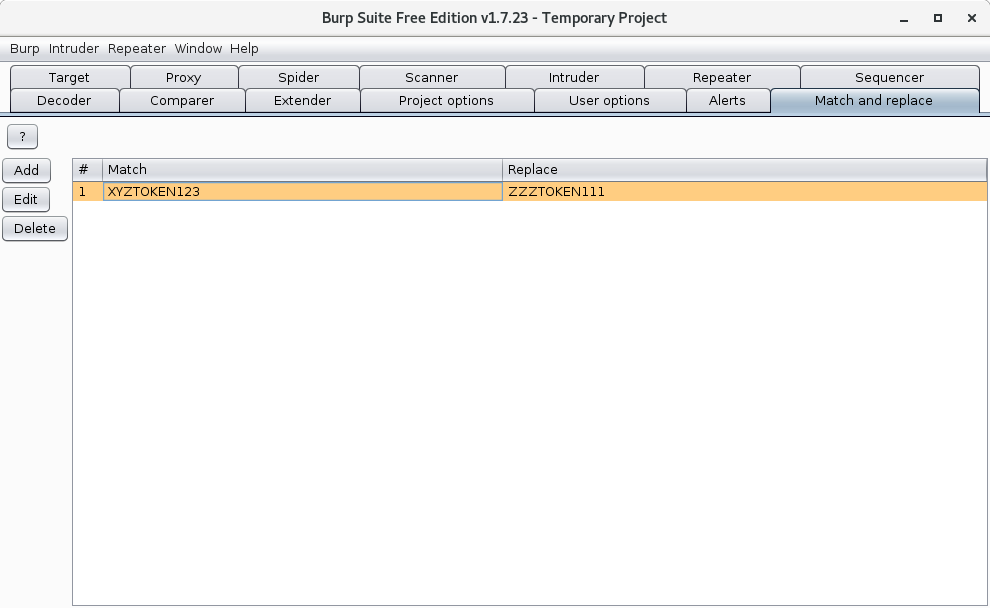Minimize the Burp Suite window
The height and width of the screenshot is (608, 990).
pos(904,19)
